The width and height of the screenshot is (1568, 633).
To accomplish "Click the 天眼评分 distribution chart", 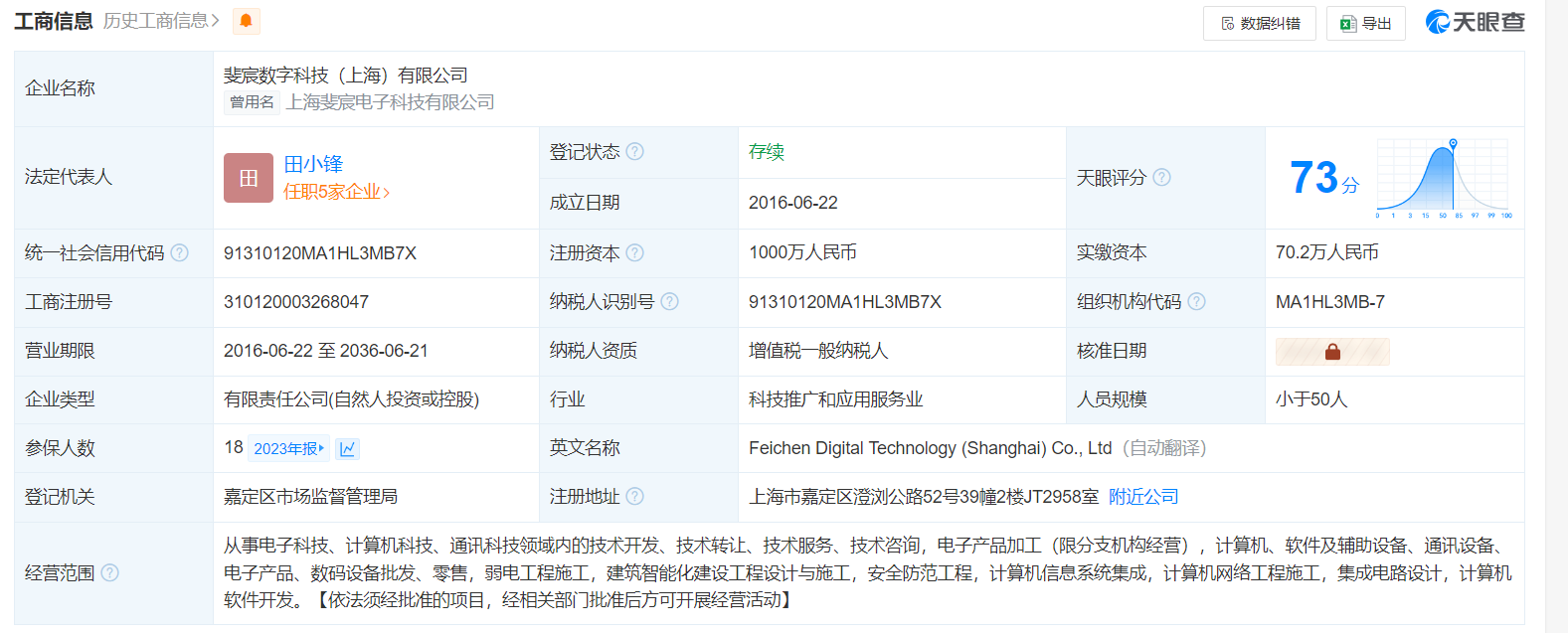I will click(1444, 179).
